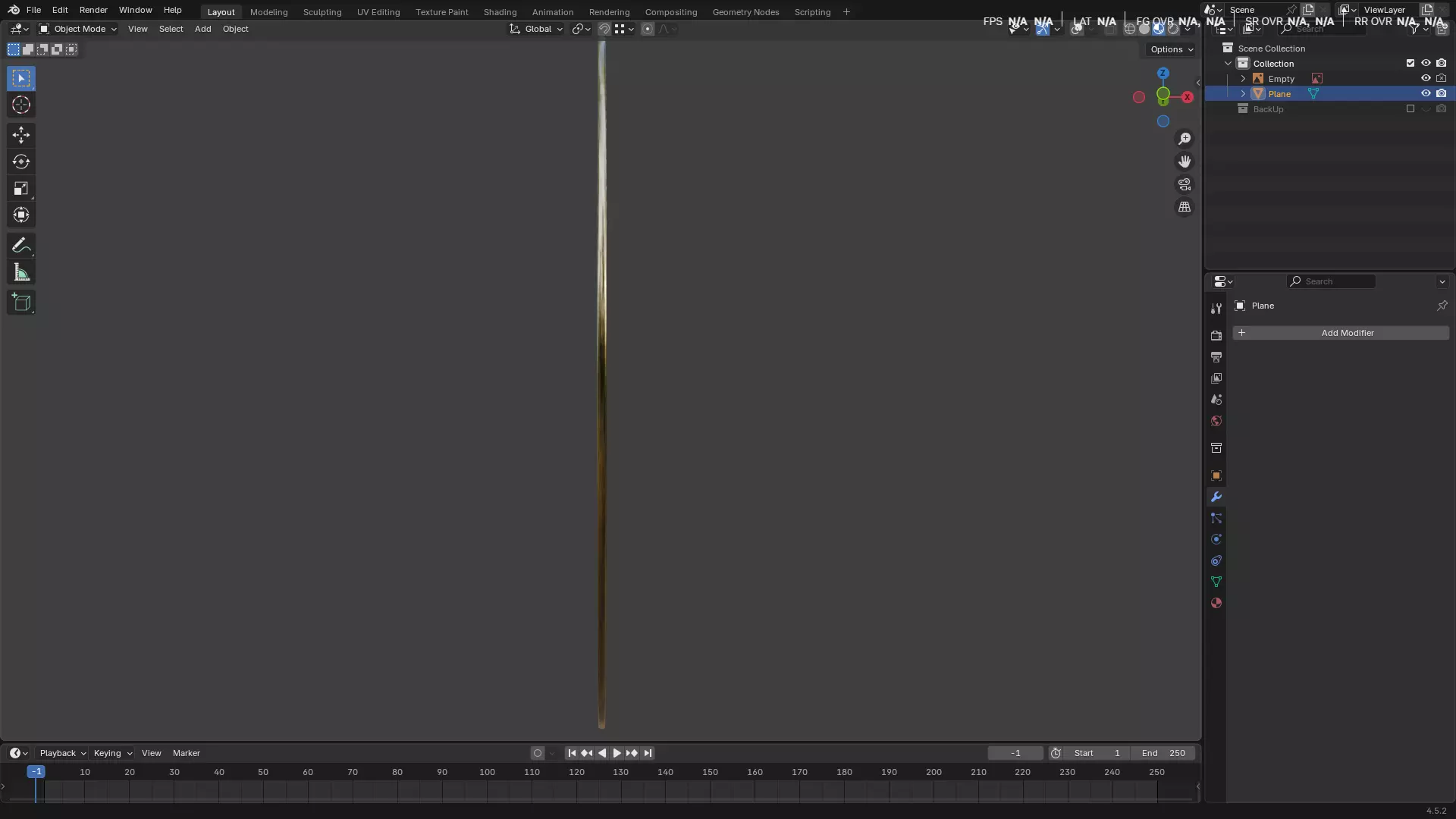Switch to the Shading workspace tab
The width and height of the screenshot is (1456, 819).
500,12
